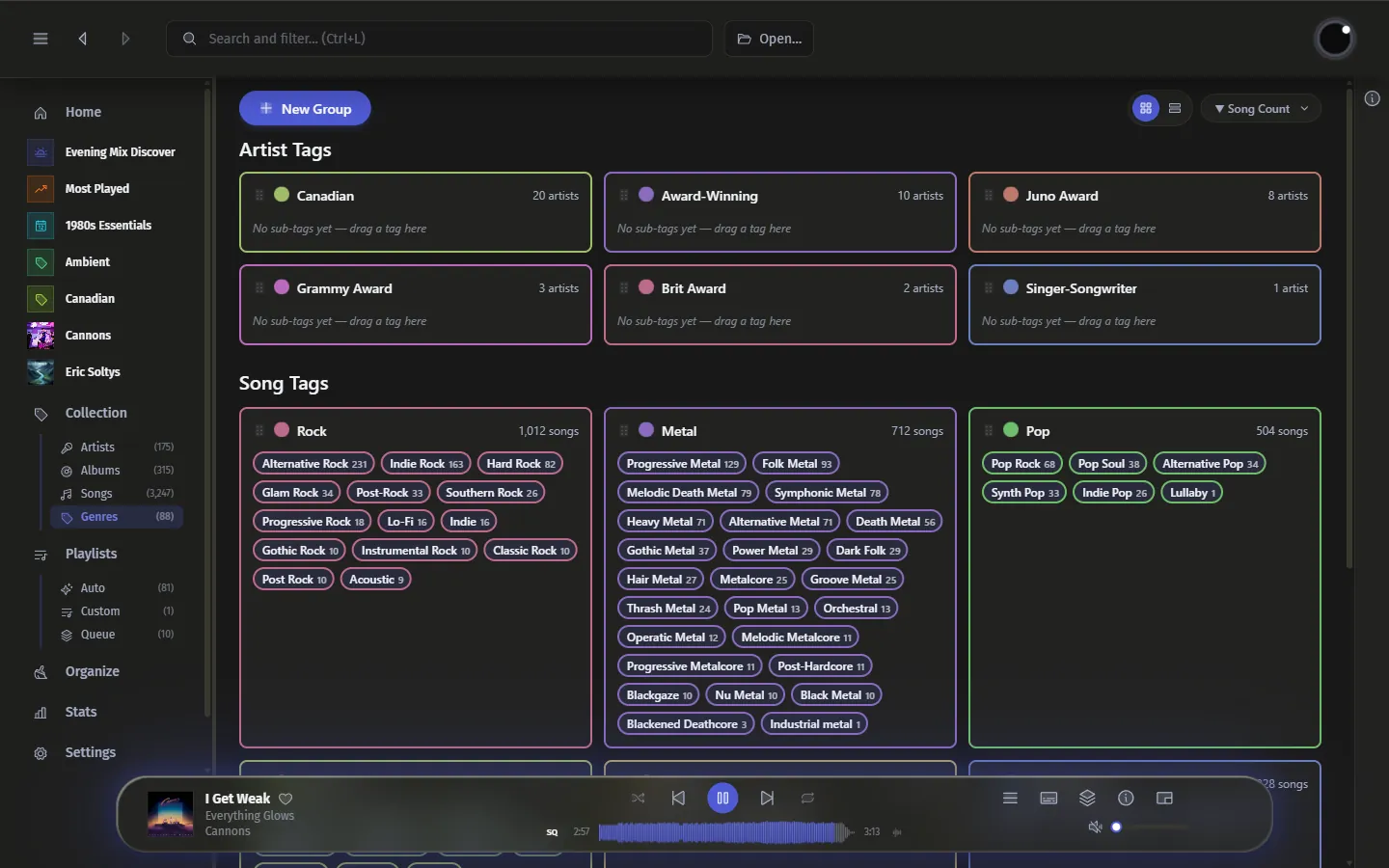Go back with the left arrow
The height and width of the screenshot is (868, 1389).
pyautogui.click(x=83, y=39)
